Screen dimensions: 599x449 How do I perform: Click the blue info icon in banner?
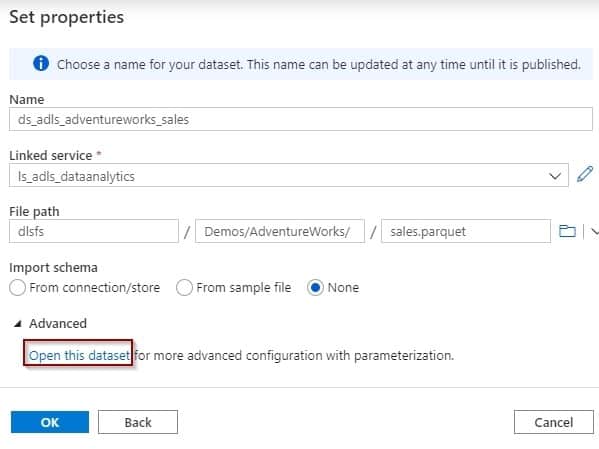click(41, 63)
